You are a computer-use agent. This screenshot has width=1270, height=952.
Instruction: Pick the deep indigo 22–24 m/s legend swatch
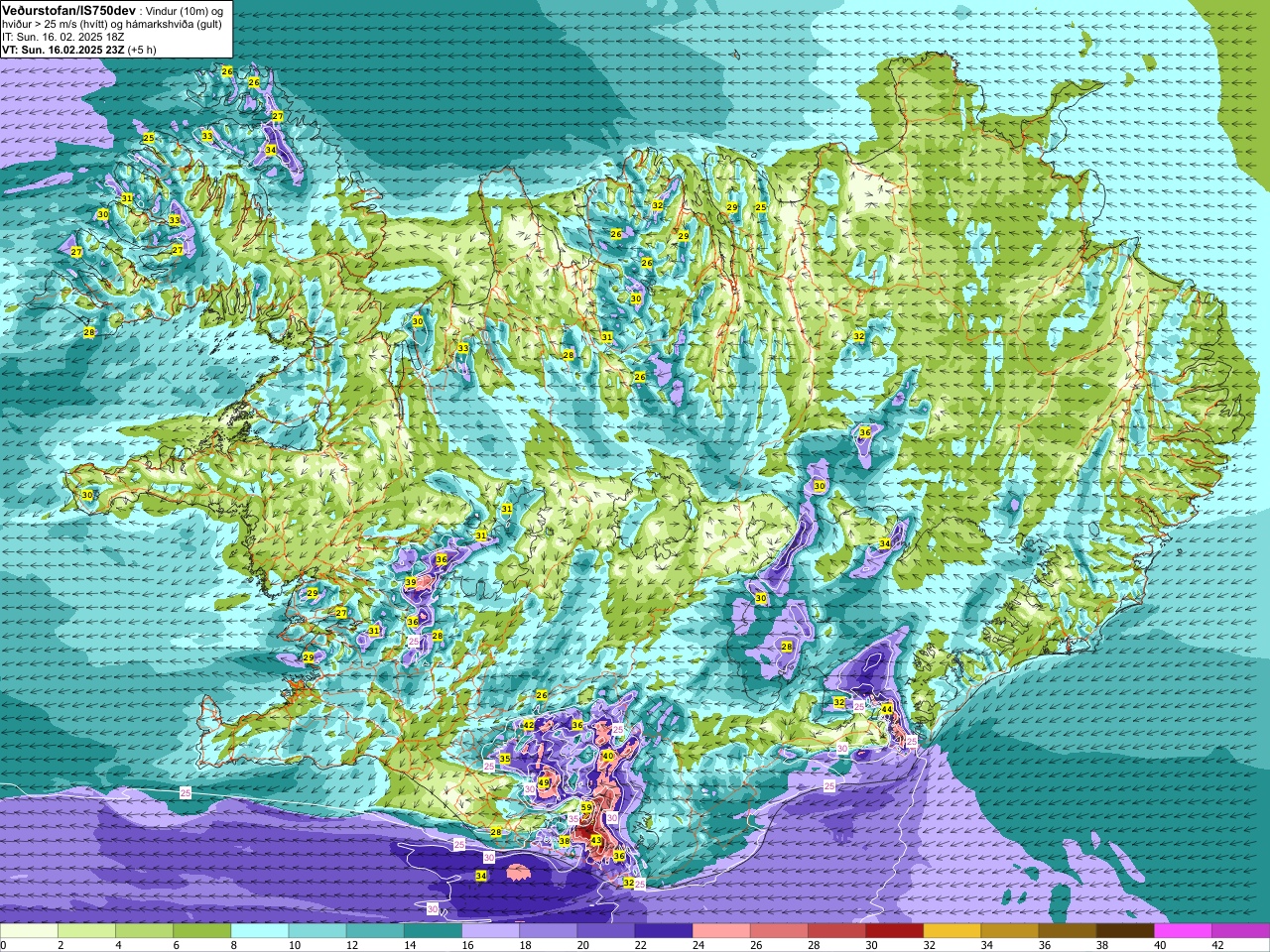coord(663,930)
